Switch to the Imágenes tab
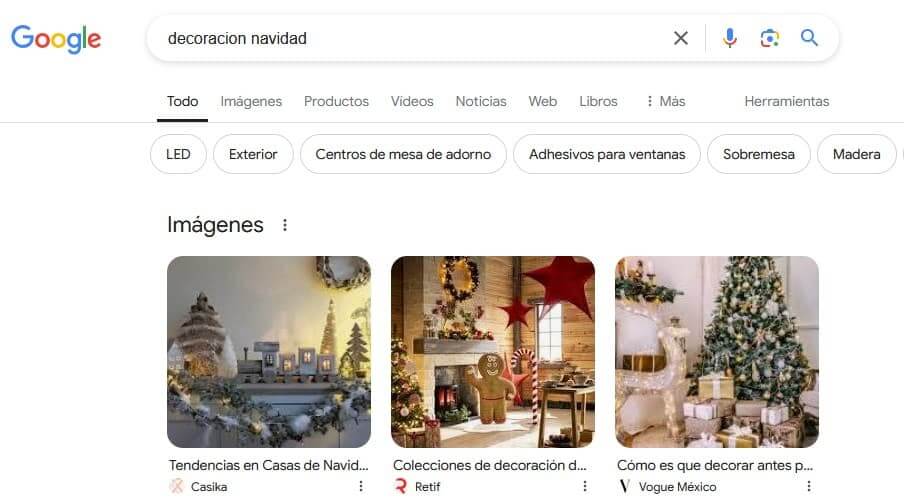 coord(251,101)
